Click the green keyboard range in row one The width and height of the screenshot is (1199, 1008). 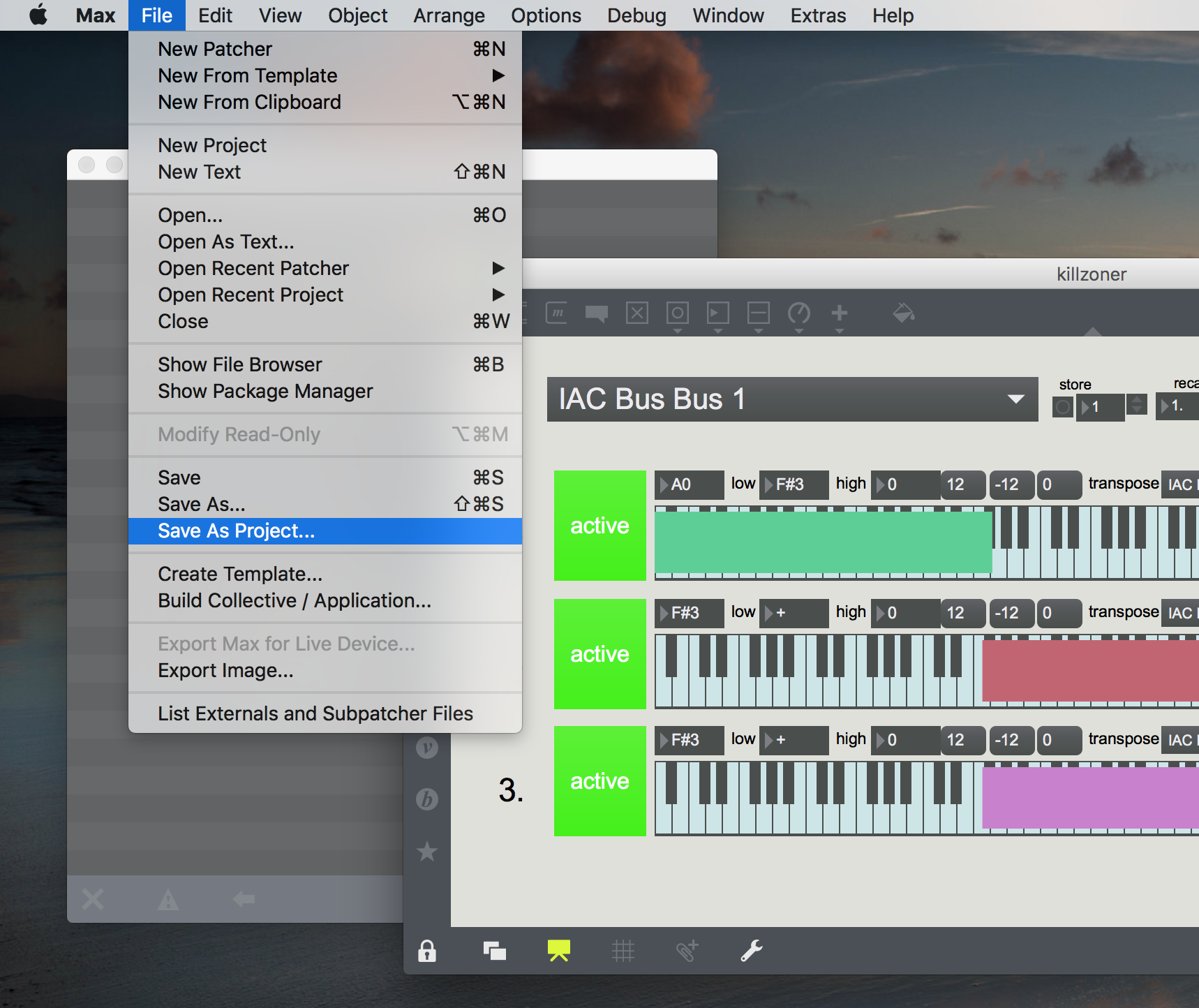823,542
